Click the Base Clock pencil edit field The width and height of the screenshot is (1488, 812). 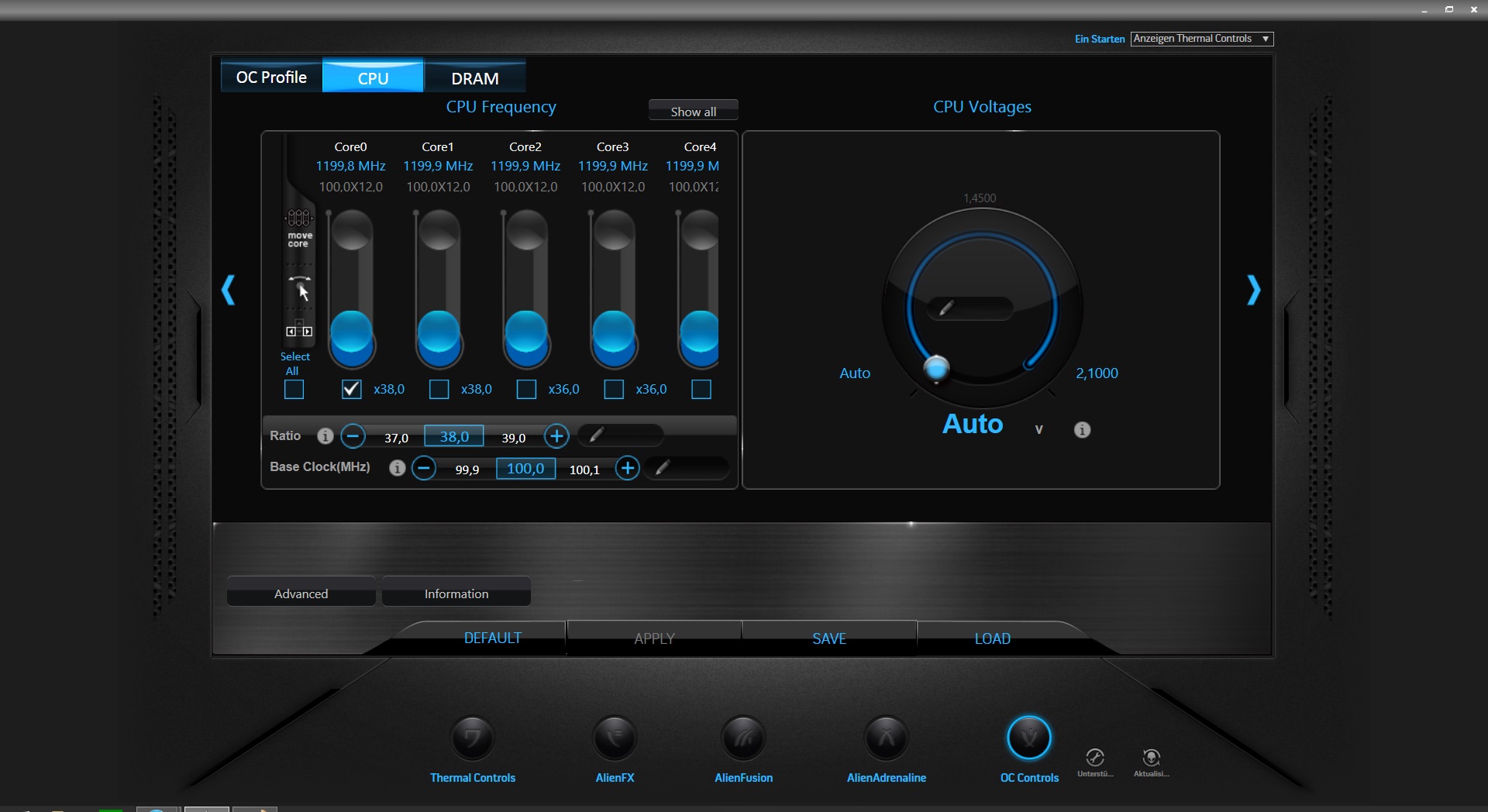tap(687, 468)
